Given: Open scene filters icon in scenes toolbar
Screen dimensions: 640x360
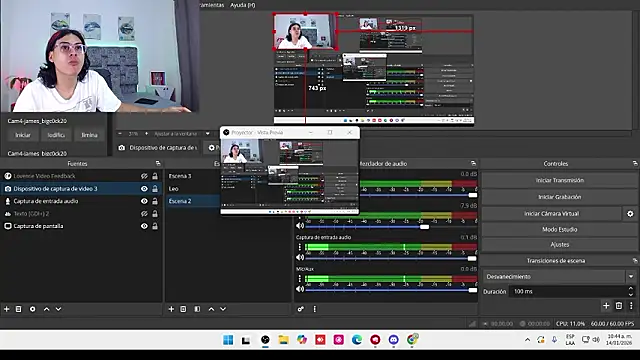Looking at the screenshot, I should 197,309.
